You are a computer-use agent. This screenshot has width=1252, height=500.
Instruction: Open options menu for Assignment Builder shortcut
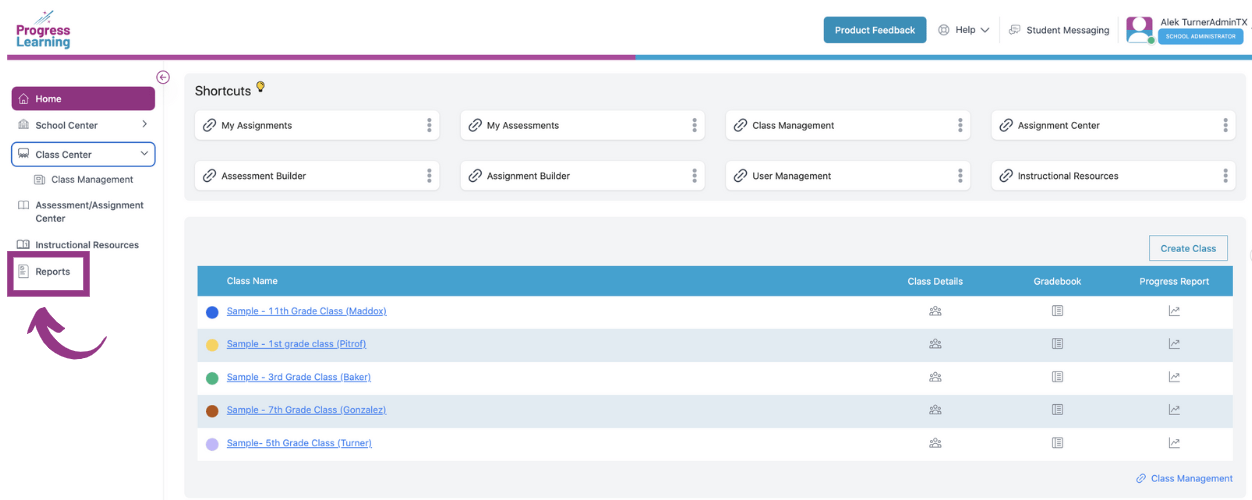[x=694, y=175]
